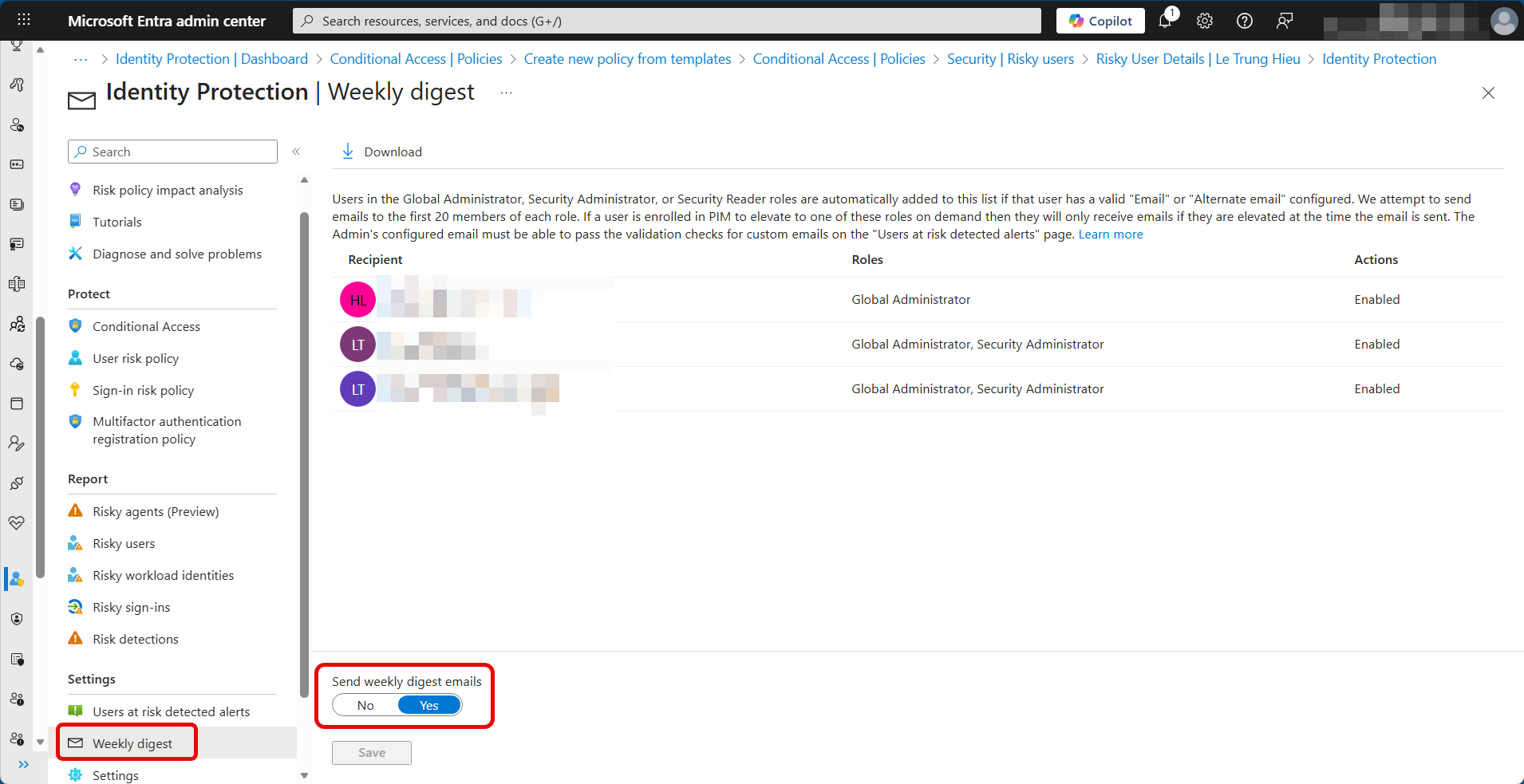Open more options ellipsis beside page title
1524x784 pixels.
click(506, 93)
